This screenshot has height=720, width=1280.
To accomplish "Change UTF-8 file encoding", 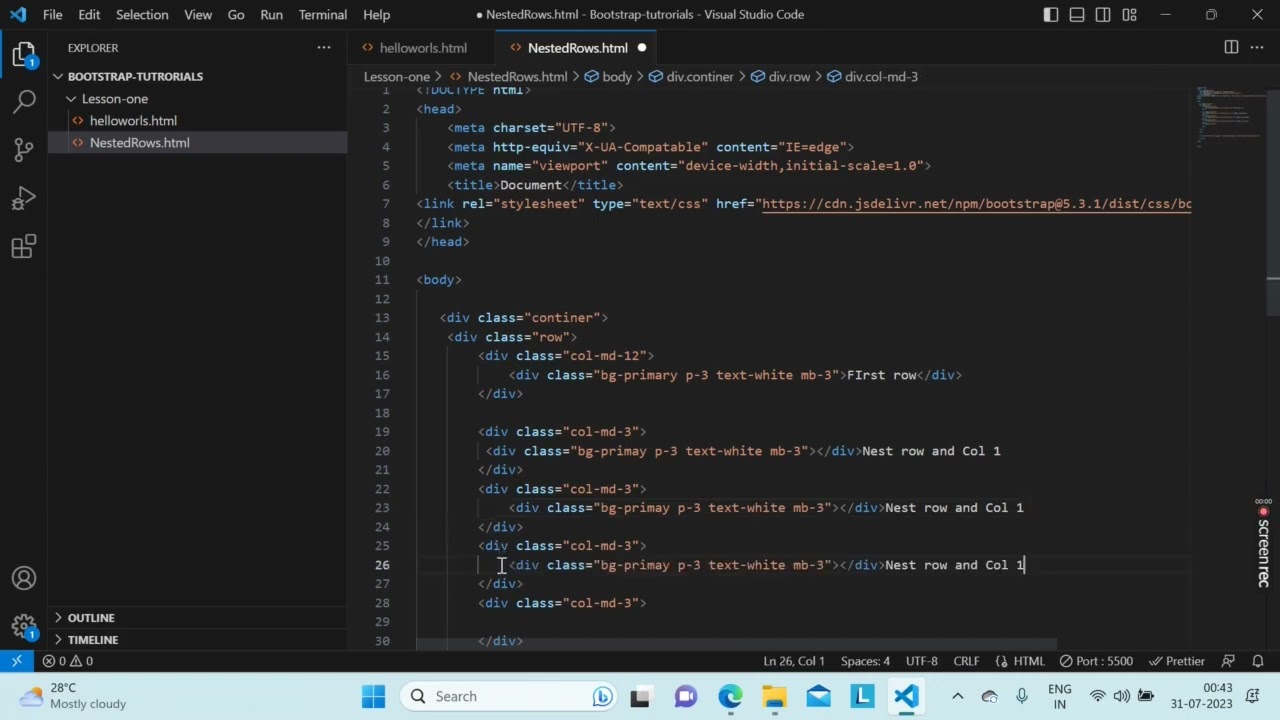I will pos(922,661).
